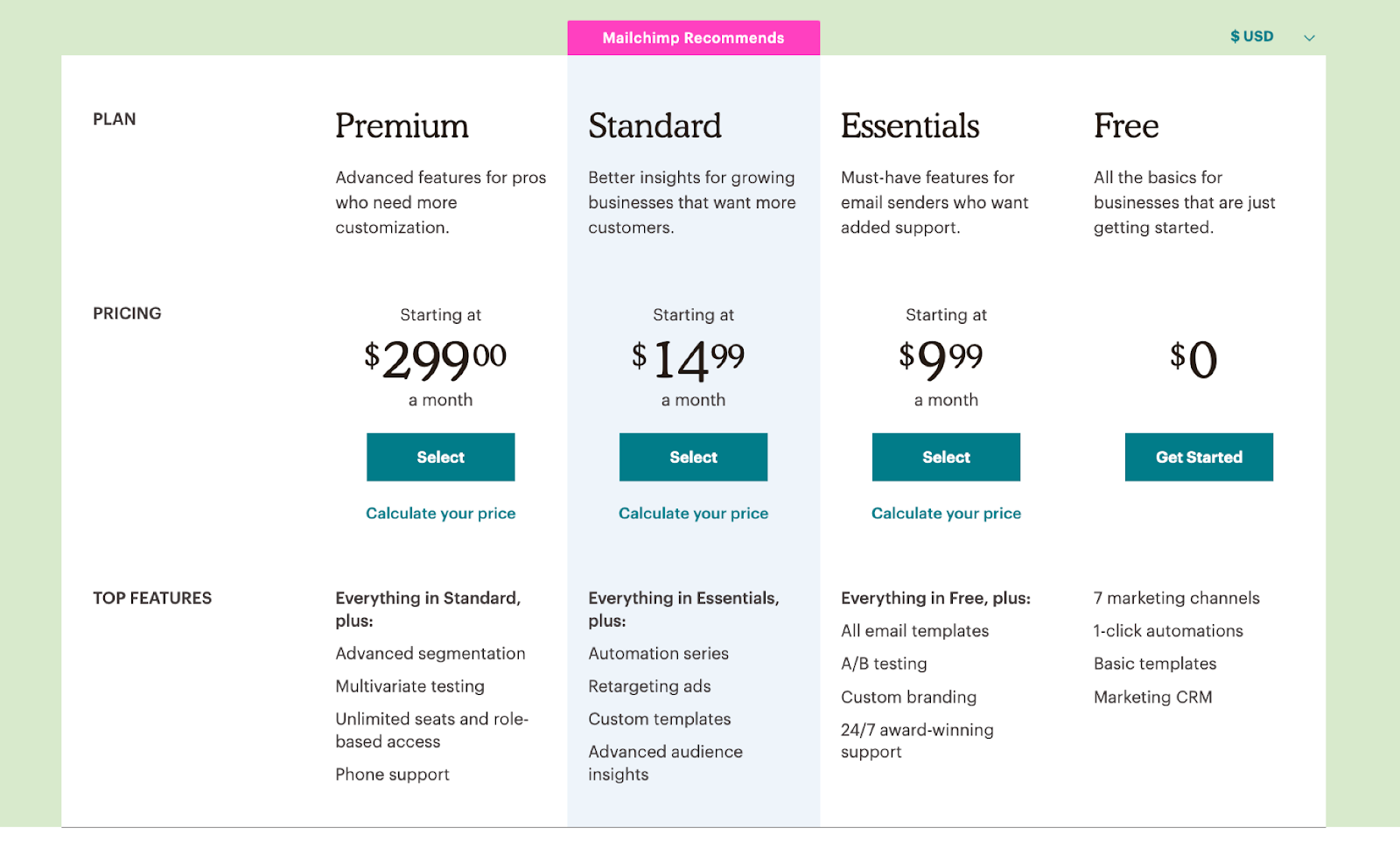Image resolution: width=1400 pixels, height=842 pixels.
Task: Calculate your price for Essentials
Action: pyautogui.click(x=946, y=513)
